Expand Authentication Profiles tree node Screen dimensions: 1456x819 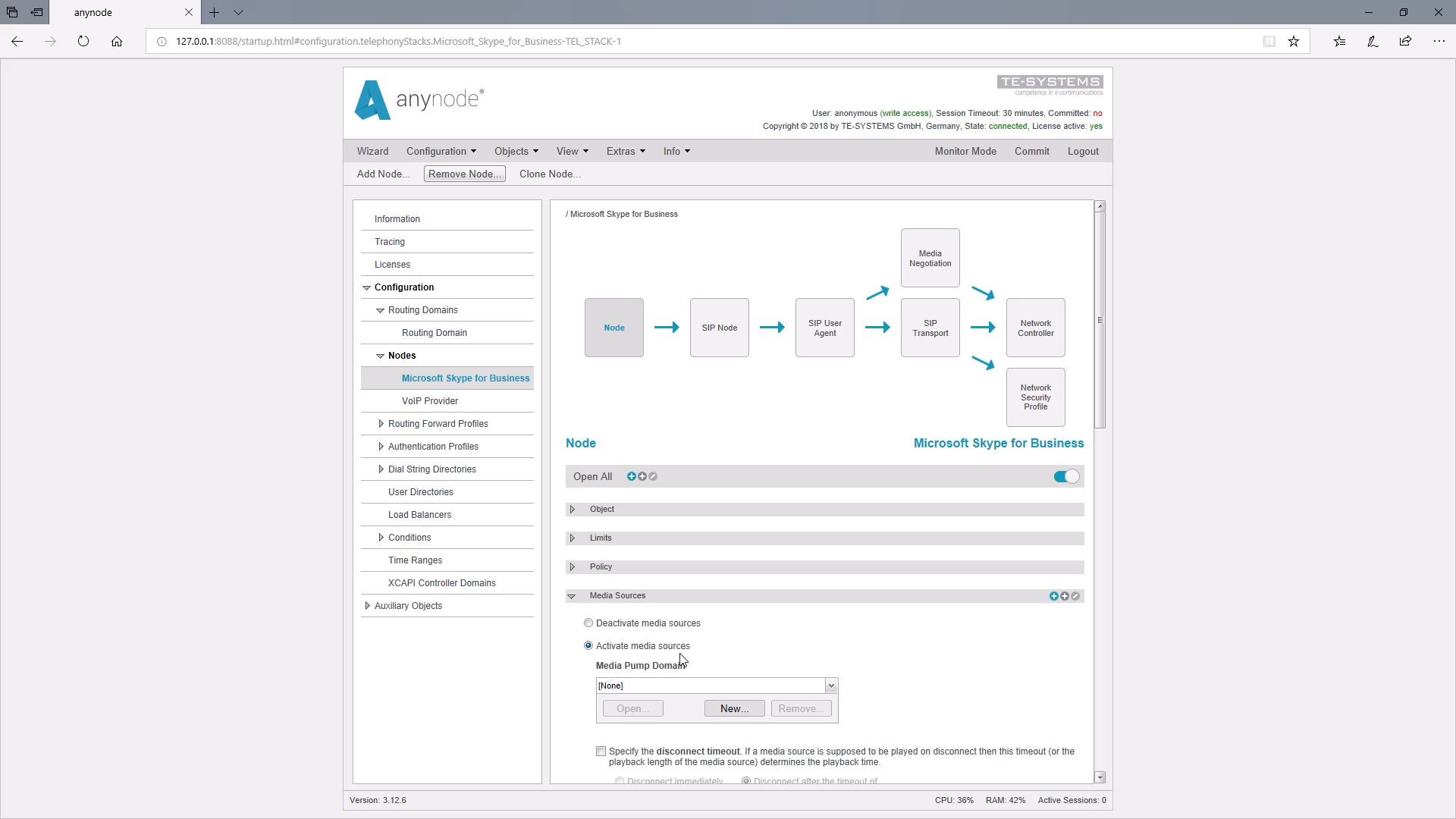click(381, 447)
